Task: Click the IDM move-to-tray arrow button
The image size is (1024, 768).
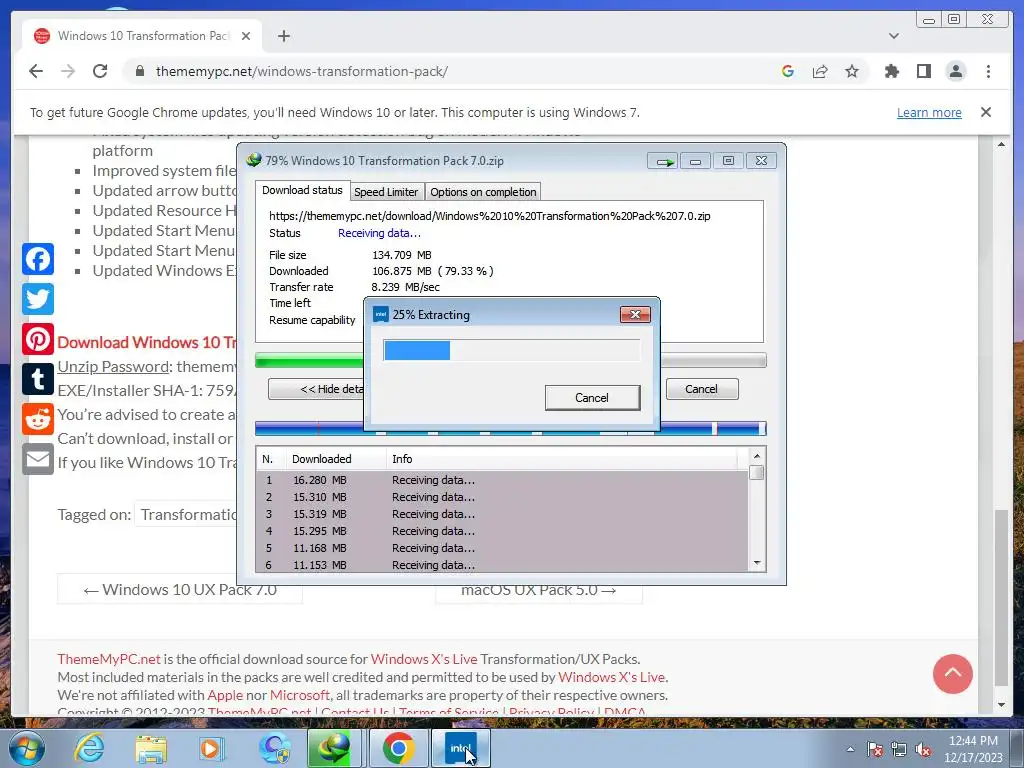Action: click(663, 161)
